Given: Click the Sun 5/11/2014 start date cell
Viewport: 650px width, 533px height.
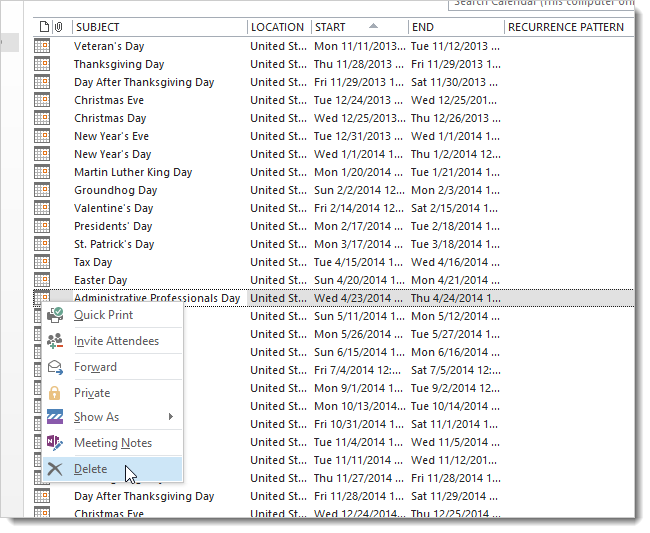Looking at the screenshot, I should coord(359,316).
